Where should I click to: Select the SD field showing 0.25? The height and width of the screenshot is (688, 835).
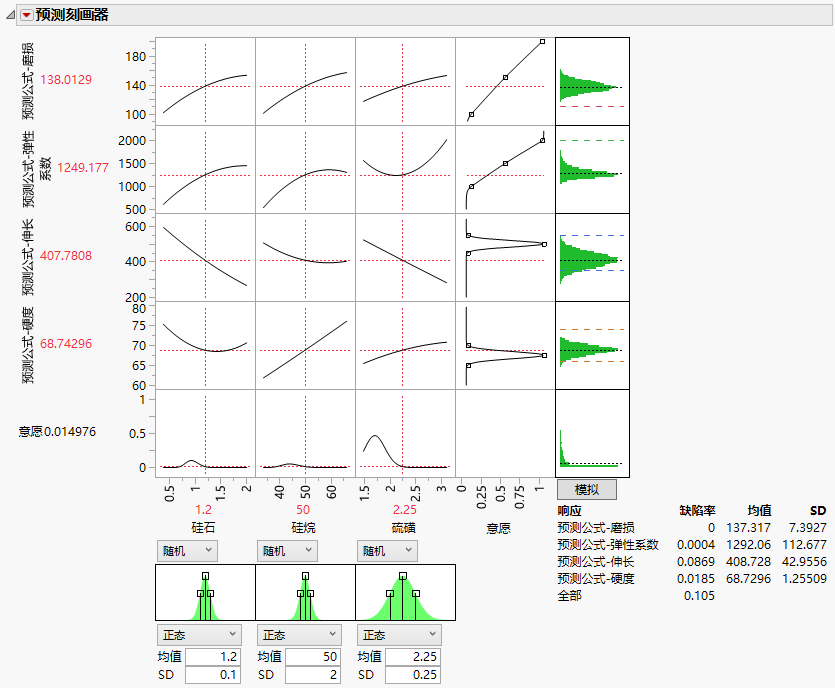pyautogui.click(x=412, y=675)
